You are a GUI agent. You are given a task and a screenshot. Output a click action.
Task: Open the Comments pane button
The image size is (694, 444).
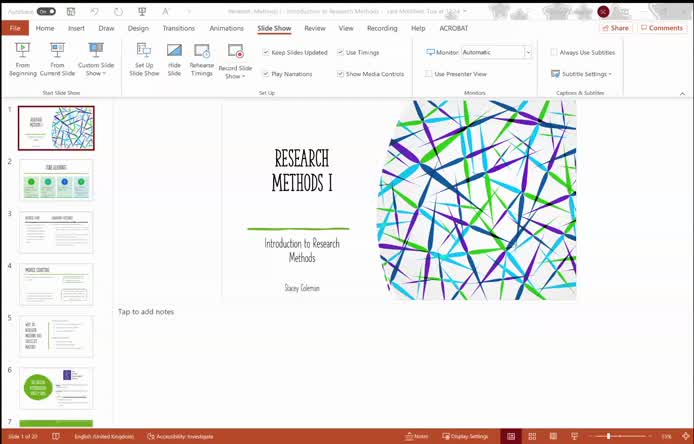tap(662, 28)
